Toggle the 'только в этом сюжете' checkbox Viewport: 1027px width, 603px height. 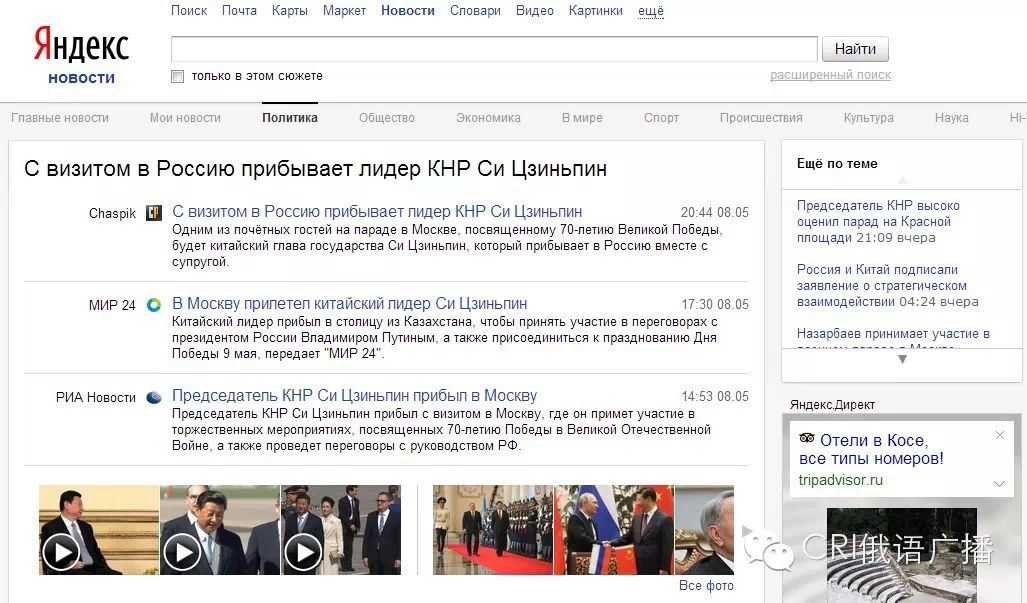click(x=177, y=77)
